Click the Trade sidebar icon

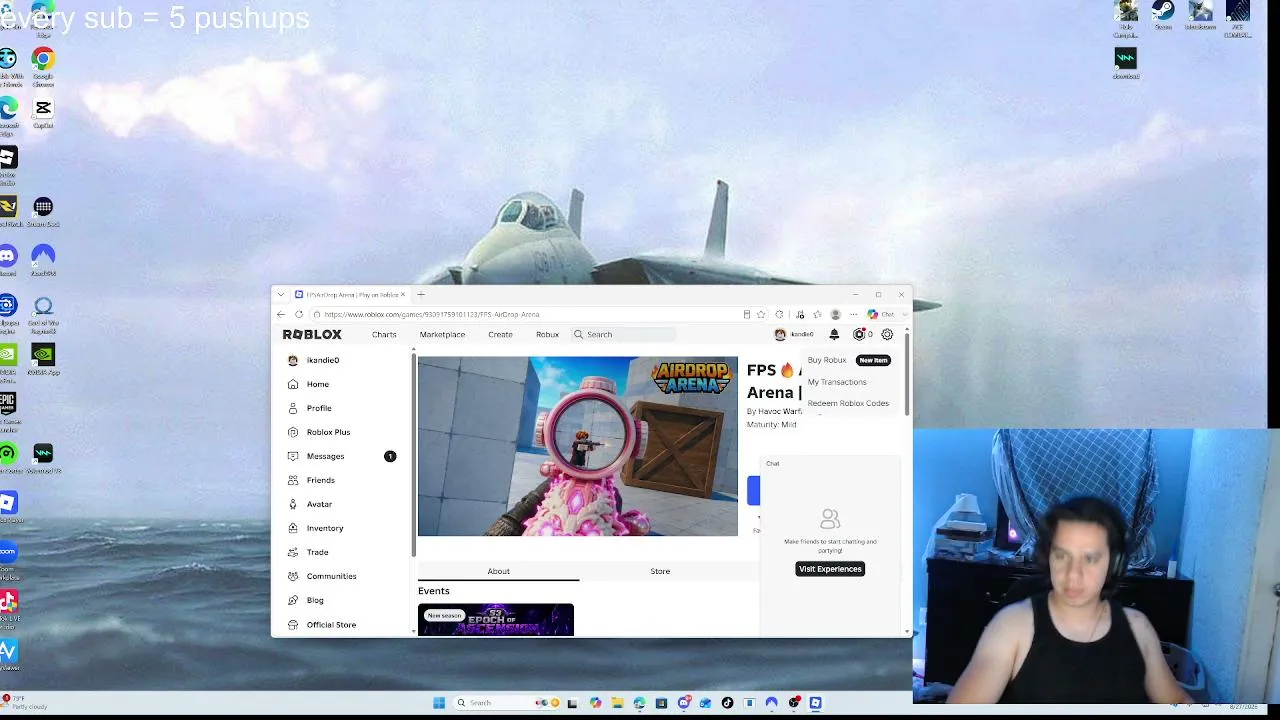tap(293, 552)
